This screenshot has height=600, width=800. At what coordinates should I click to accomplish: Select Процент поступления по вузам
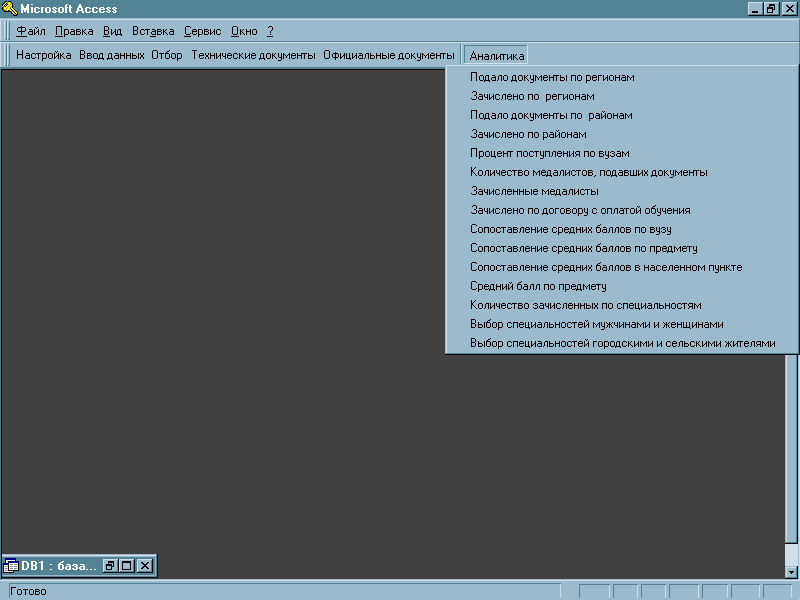click(622, 153)
